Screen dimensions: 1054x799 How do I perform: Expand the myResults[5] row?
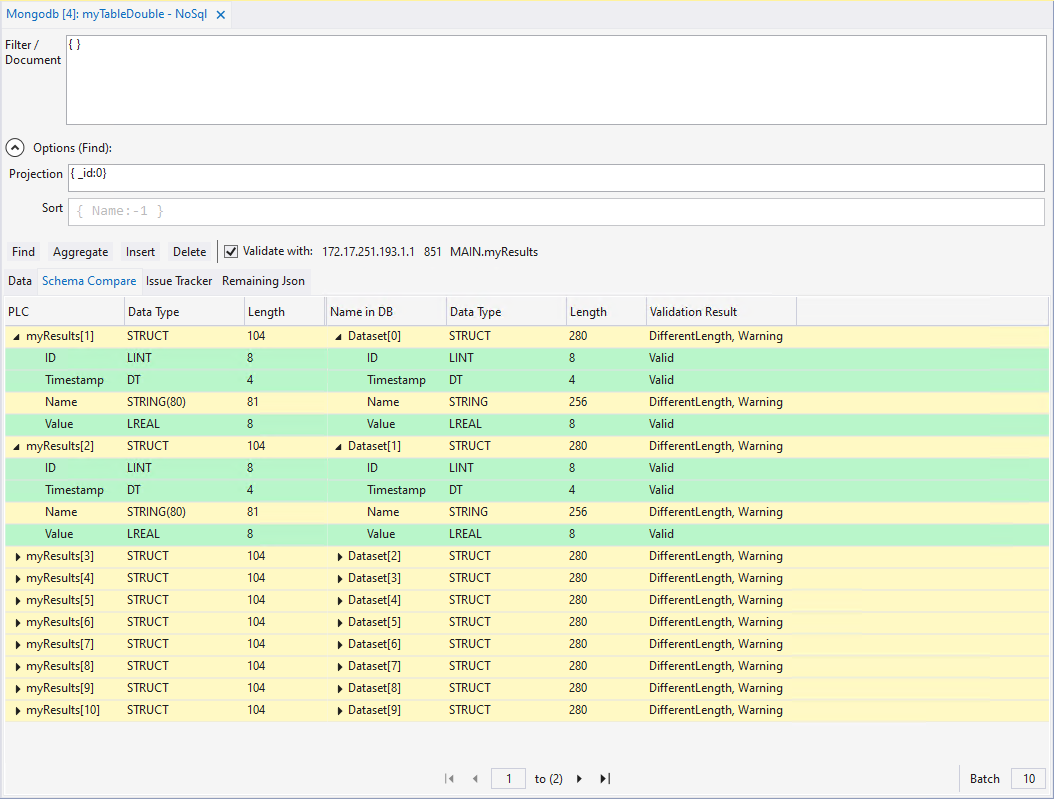[x=17, y=601]
